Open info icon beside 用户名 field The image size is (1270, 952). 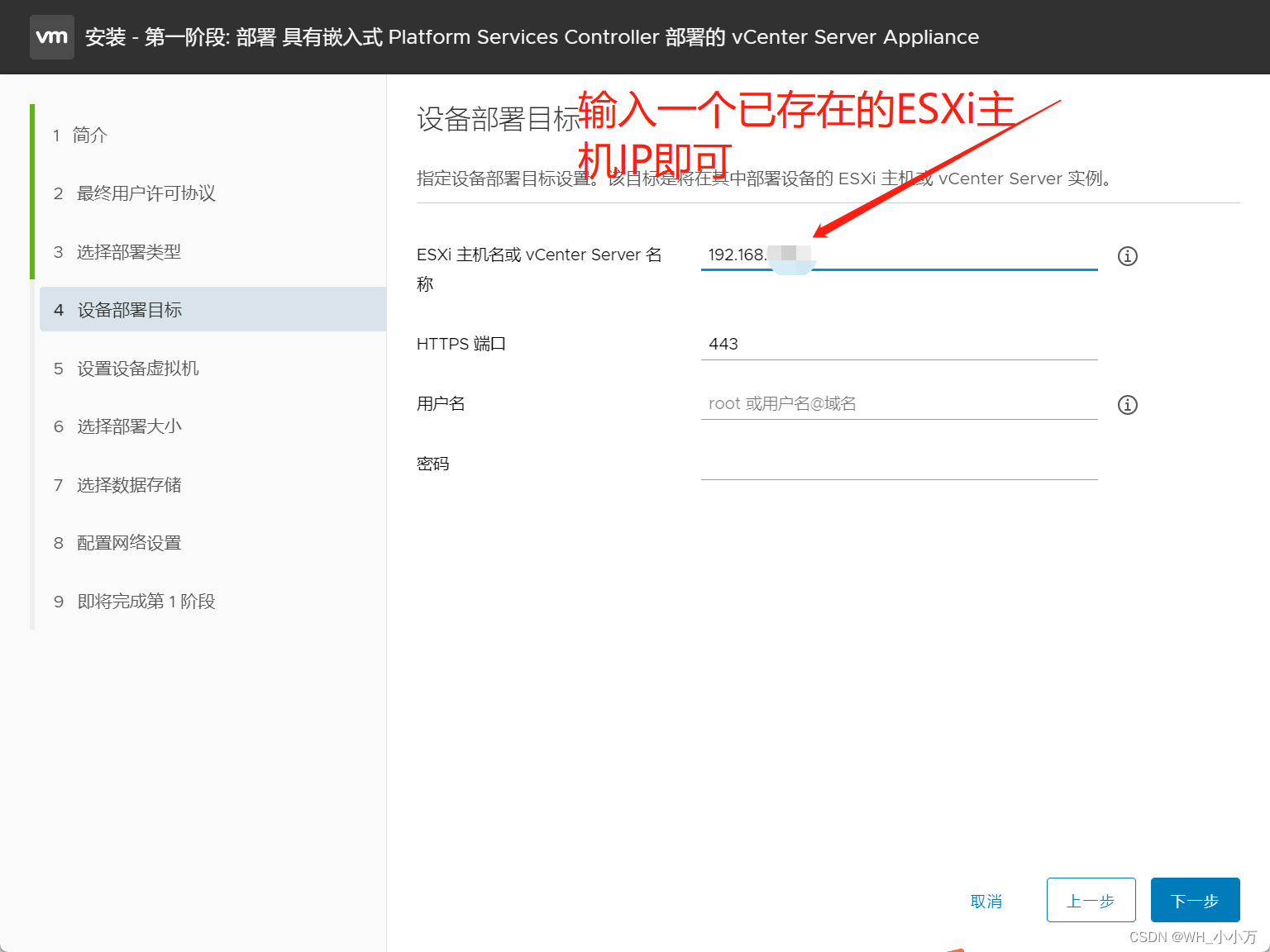tap(1128, 405)
